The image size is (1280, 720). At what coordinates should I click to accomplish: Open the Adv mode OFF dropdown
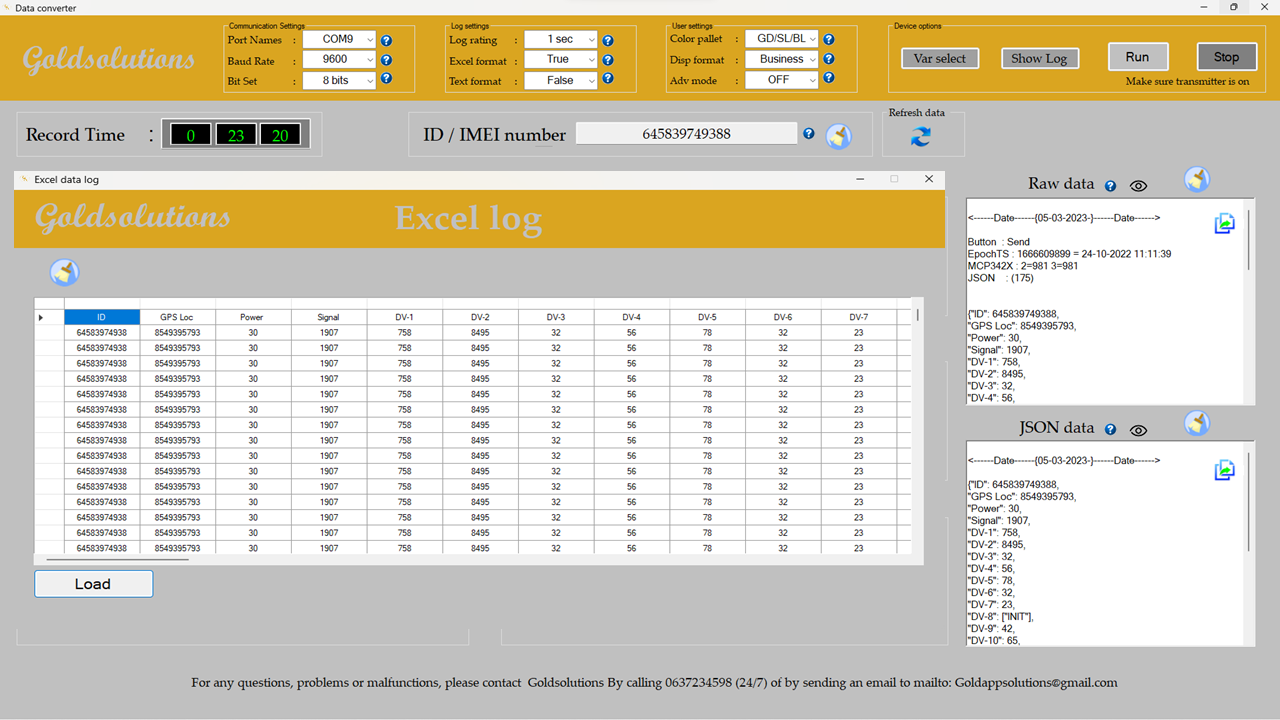[x=782, y=79]
